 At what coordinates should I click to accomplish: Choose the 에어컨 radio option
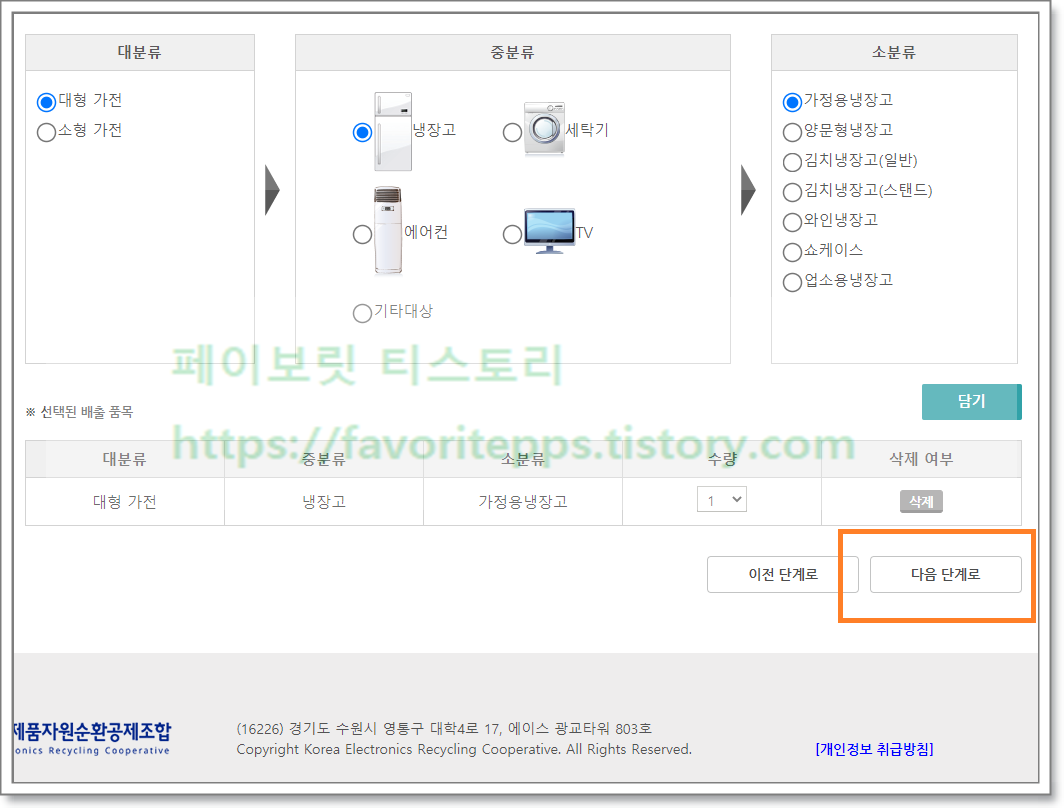click(x=362, y=235)
